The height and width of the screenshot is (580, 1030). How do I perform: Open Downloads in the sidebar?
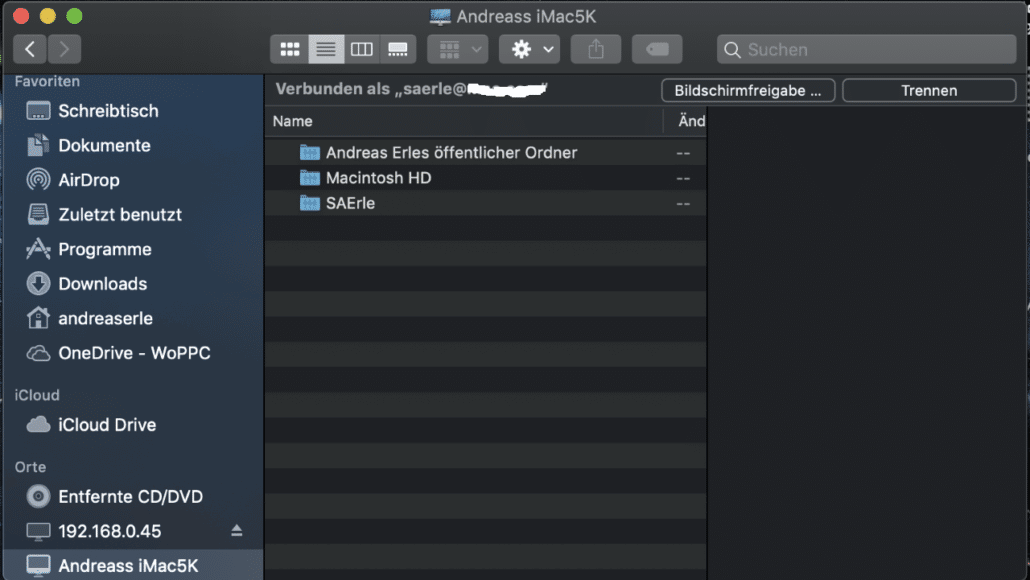coord(102,284)
